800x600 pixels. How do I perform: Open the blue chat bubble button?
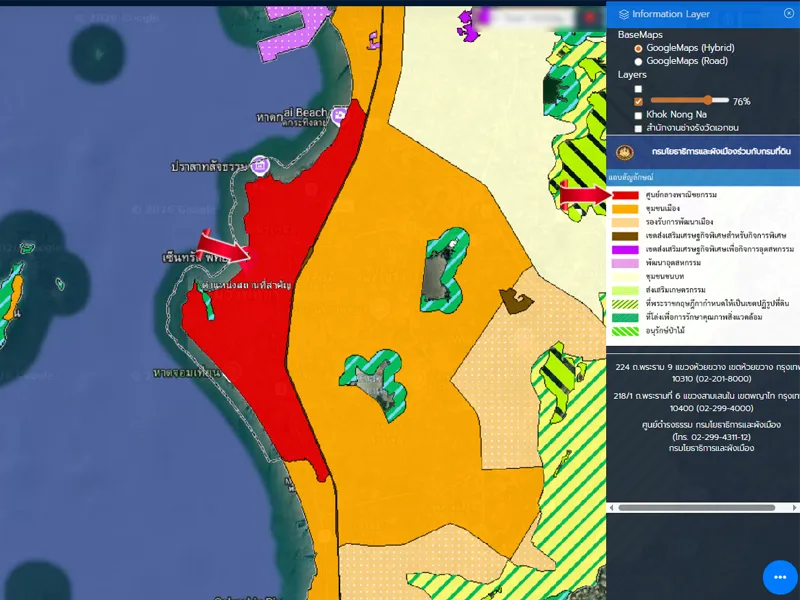(x=779, y=577)
